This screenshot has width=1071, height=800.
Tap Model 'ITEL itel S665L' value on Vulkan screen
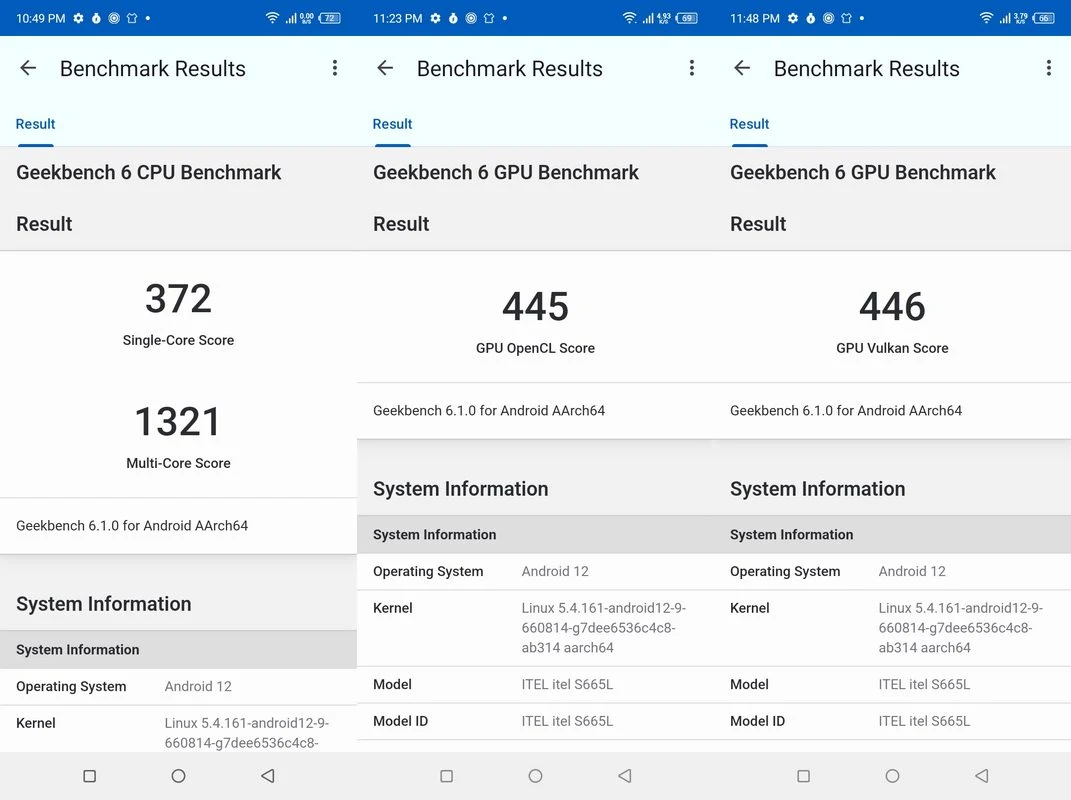coord(924,685)
